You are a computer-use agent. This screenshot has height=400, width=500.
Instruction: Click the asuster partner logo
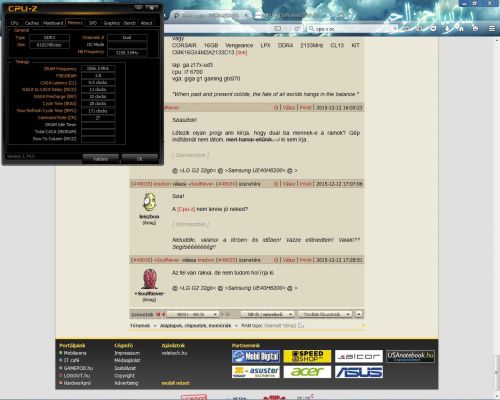[256, 372]
